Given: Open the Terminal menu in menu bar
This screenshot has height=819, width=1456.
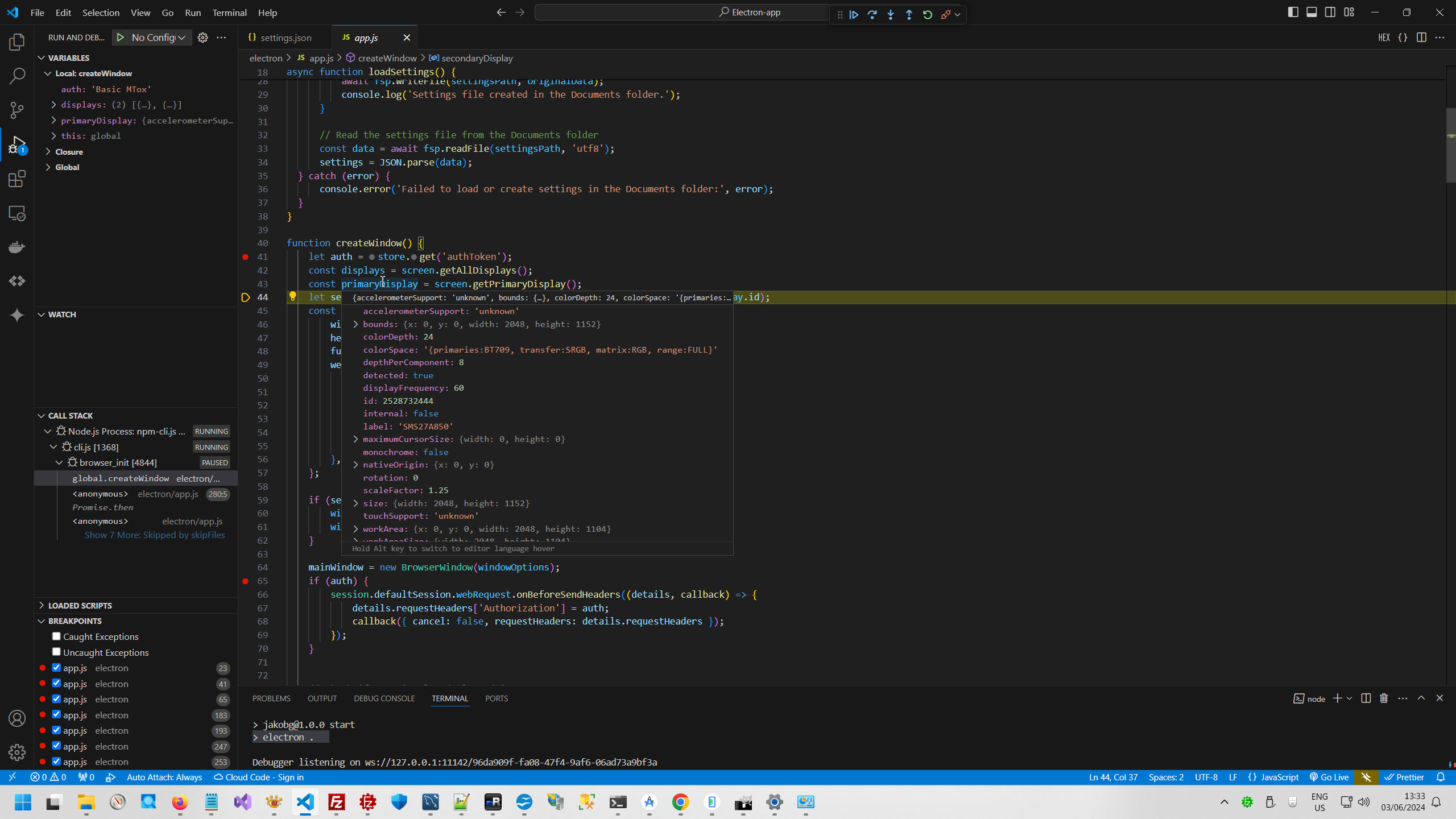Looking at the screenshot, I should tap(229, 13).
